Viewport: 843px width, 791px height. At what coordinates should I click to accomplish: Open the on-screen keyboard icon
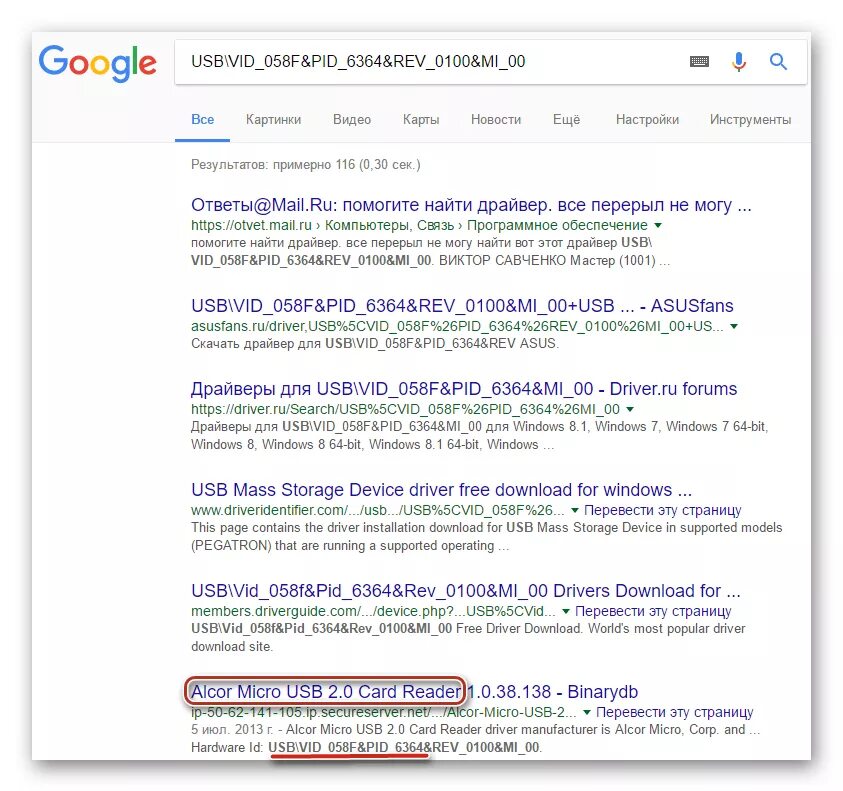pyautogui.click(x=699, y=62)
